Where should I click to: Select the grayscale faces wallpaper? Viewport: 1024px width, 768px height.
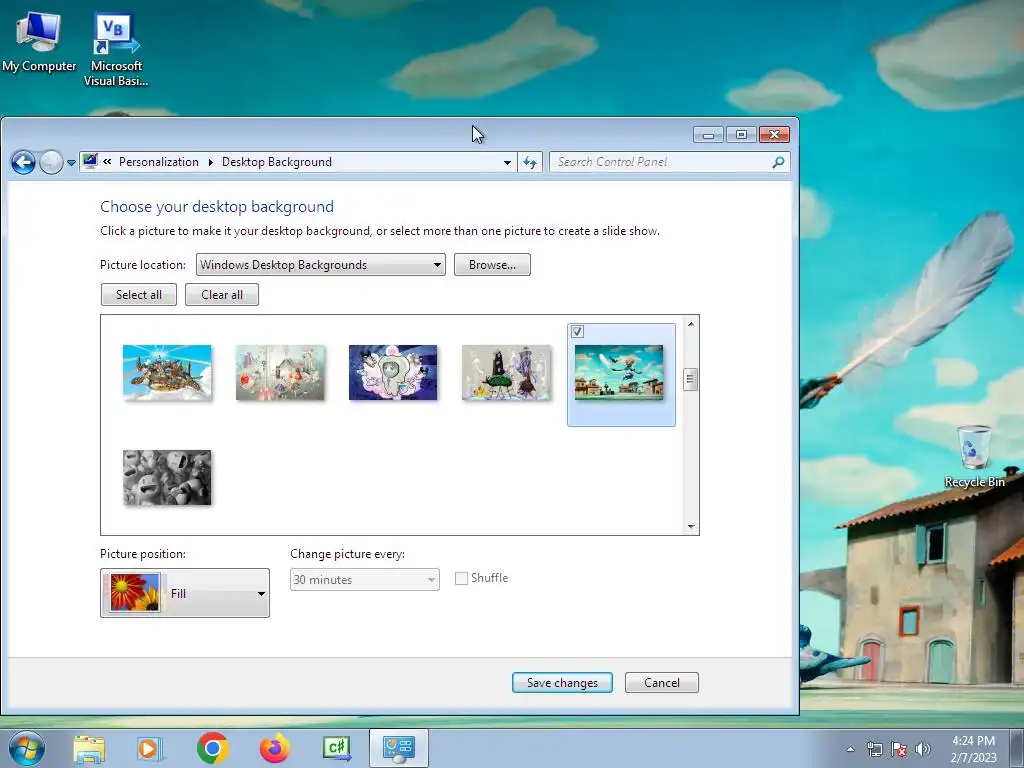(x=167, y=477)
